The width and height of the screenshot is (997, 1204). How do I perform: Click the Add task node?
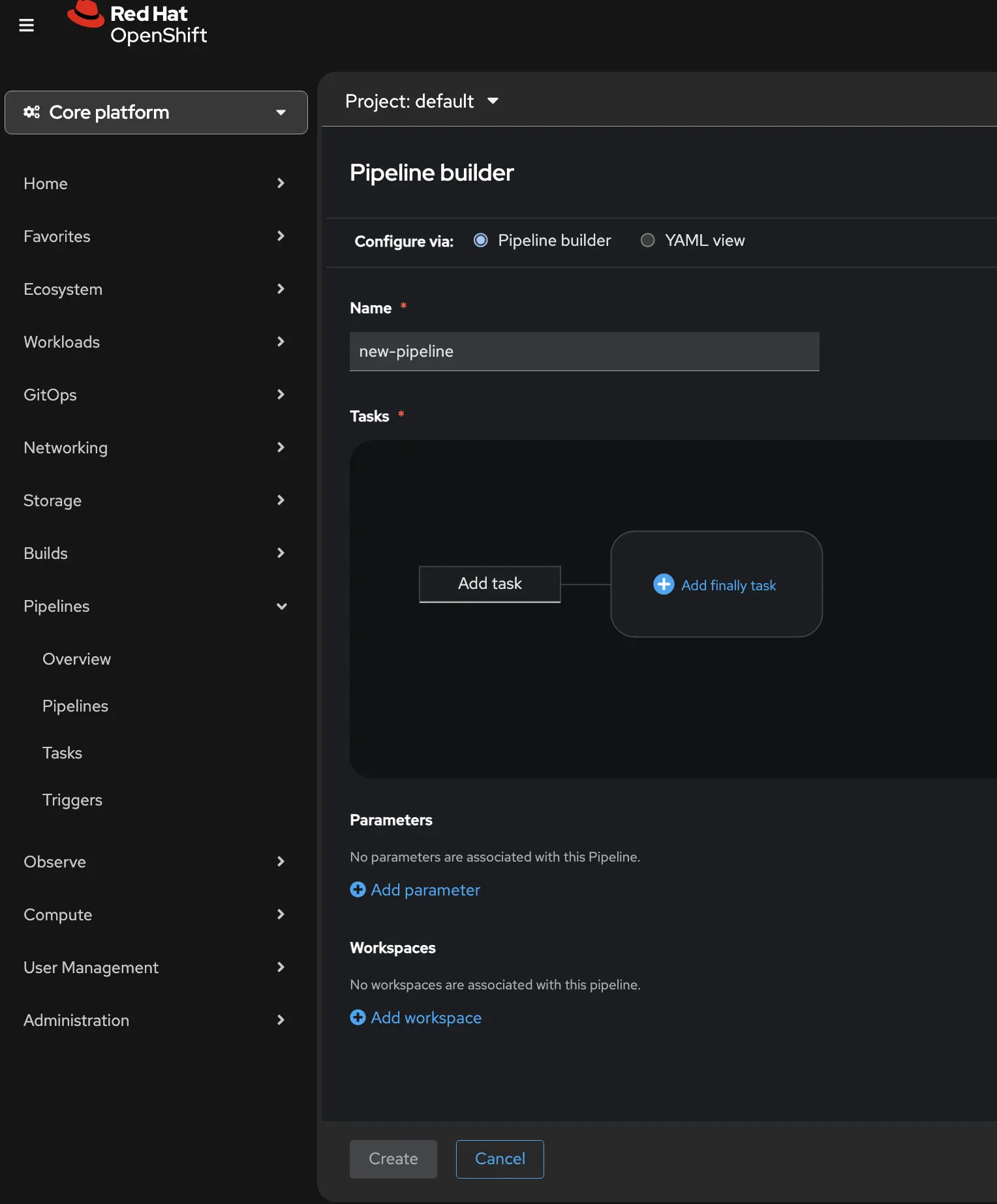tap(490, 584)
